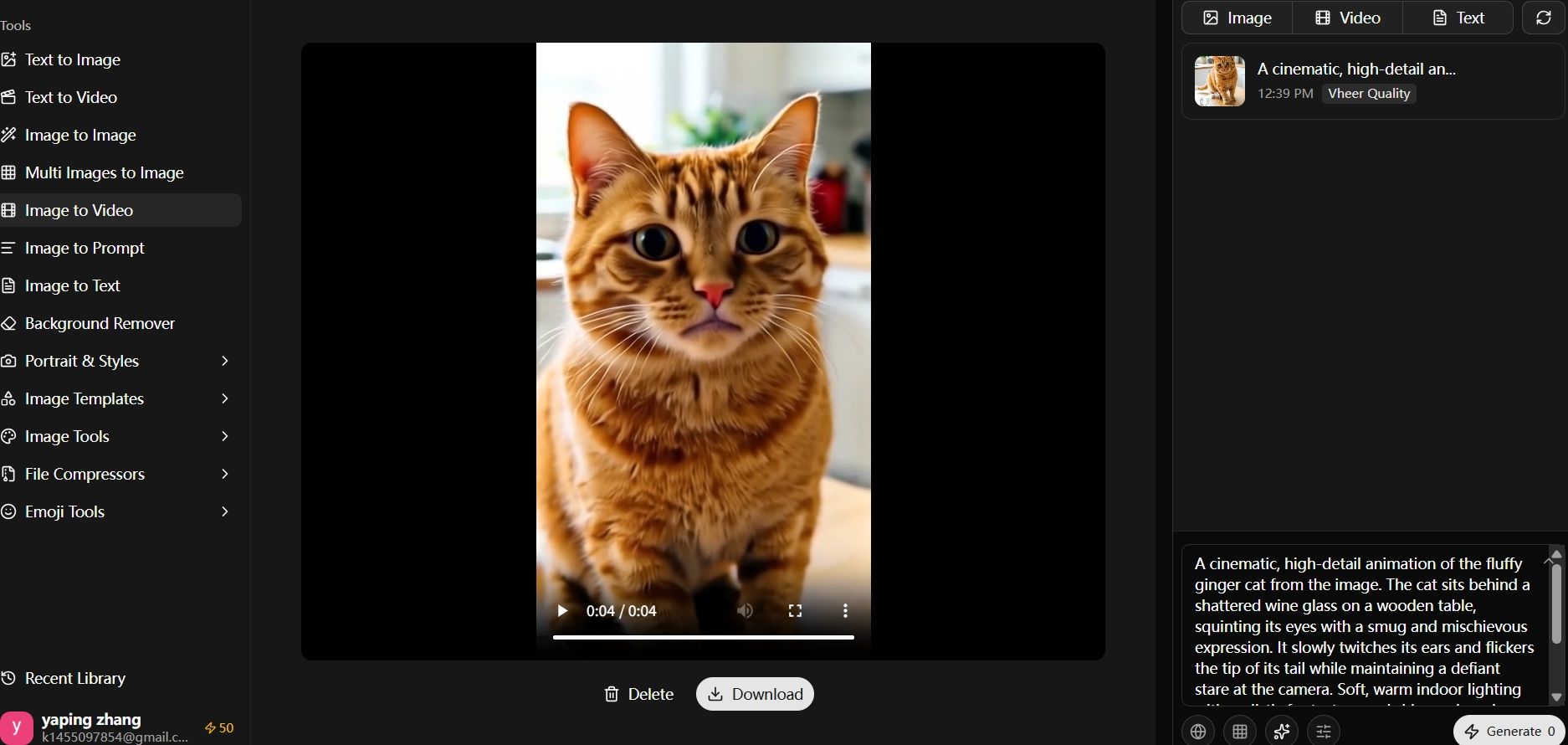Download the generated video
This screenshot has height=745, width=1568.
point(755,694)
